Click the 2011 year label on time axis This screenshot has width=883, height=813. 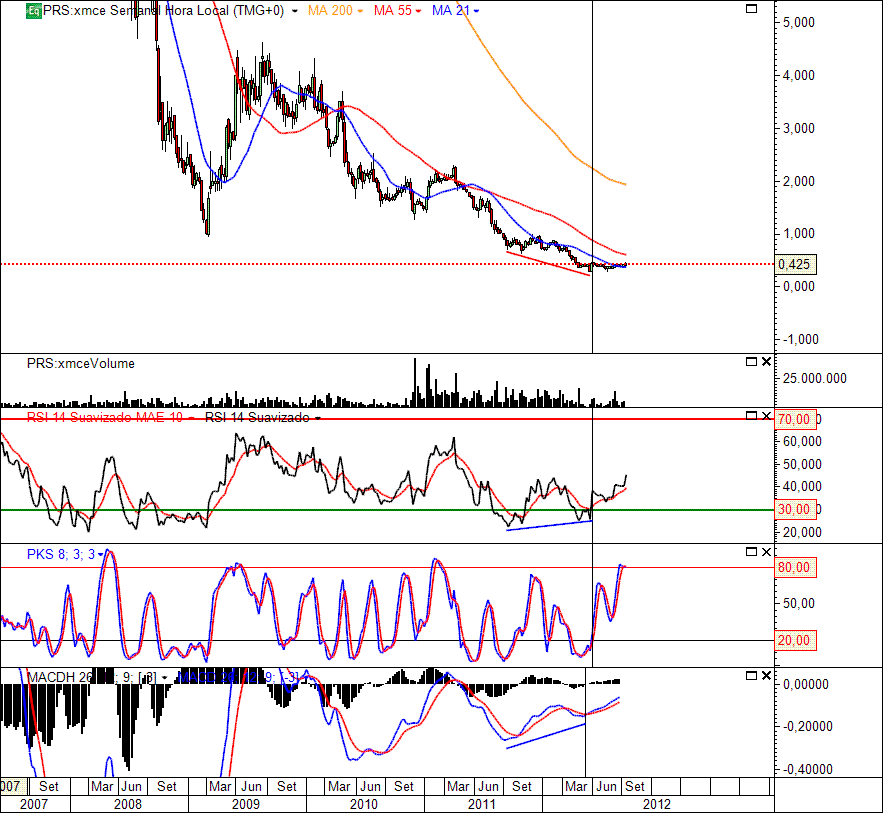(x=482, y=804)
